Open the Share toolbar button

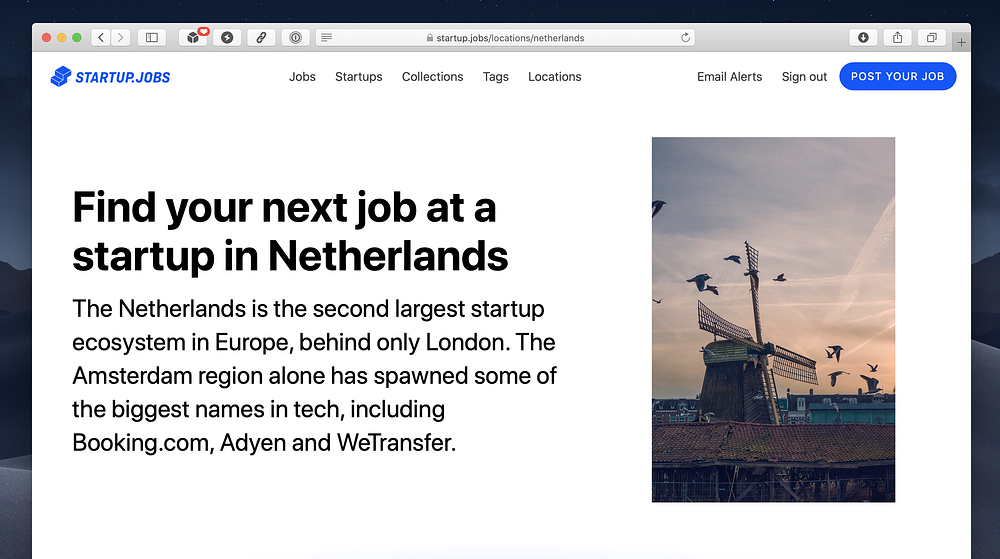(897, 38)
